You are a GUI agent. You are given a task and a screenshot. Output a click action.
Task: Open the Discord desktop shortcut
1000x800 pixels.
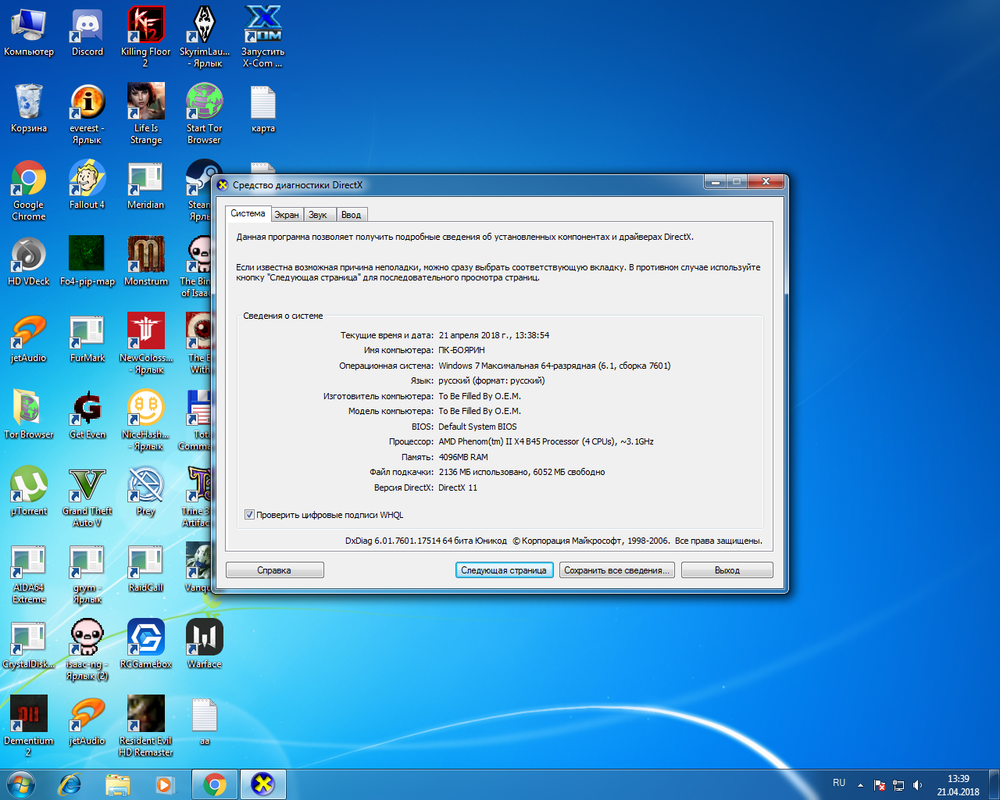(x=87, y=32)
